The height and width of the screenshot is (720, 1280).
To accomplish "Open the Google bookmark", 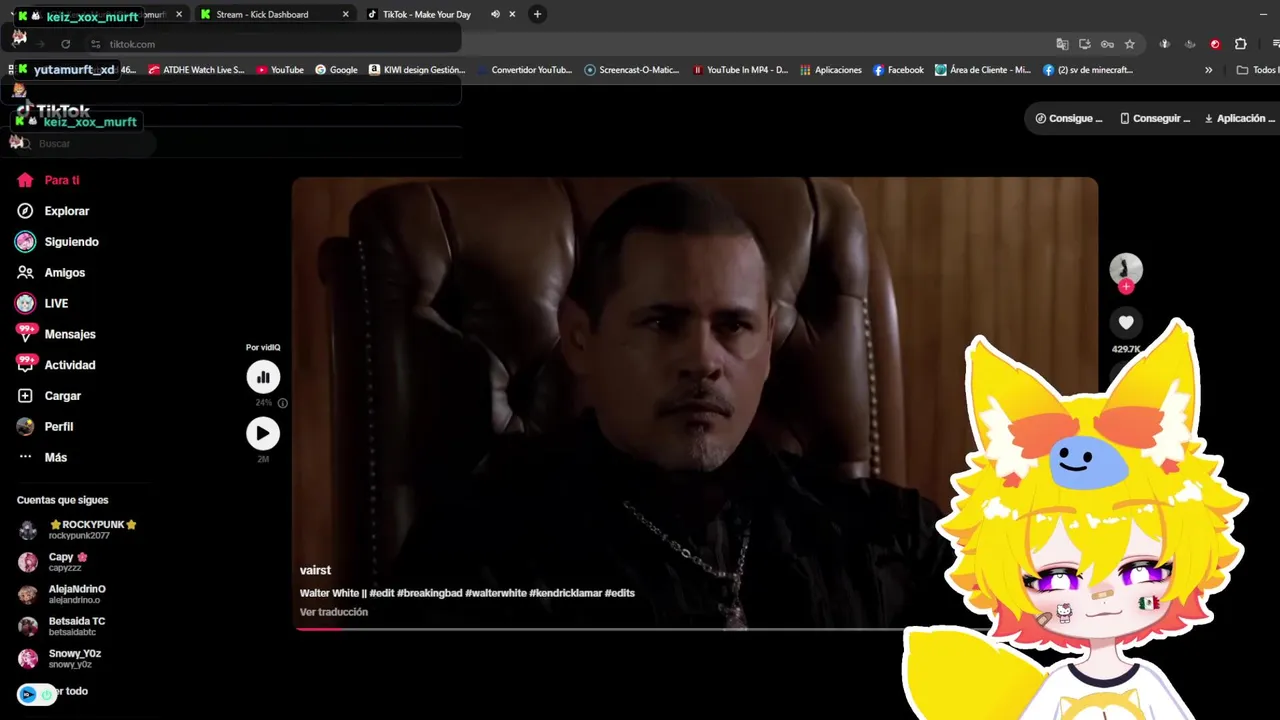I will (336, 70).
